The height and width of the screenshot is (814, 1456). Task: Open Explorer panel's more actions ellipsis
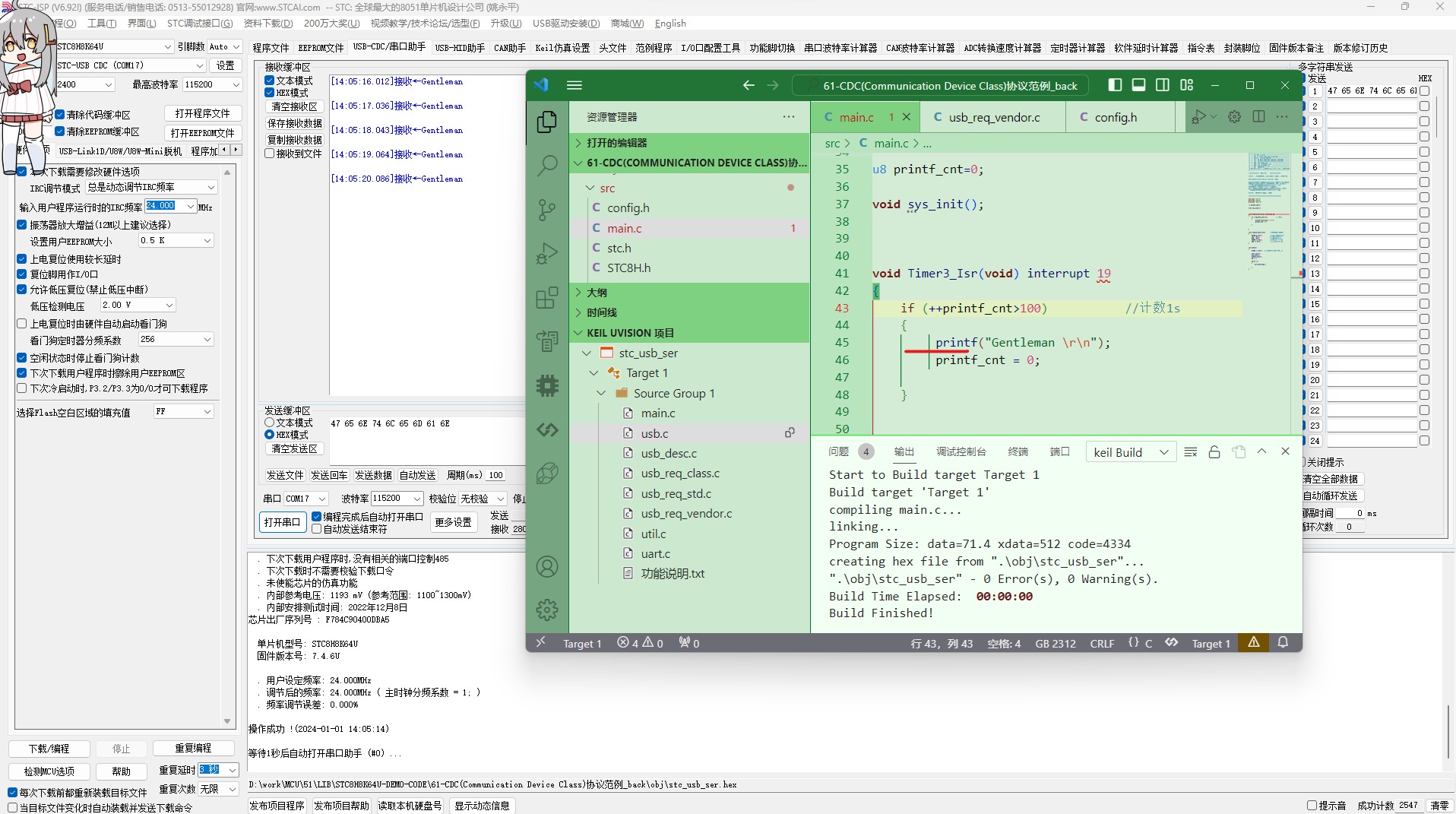789,116
